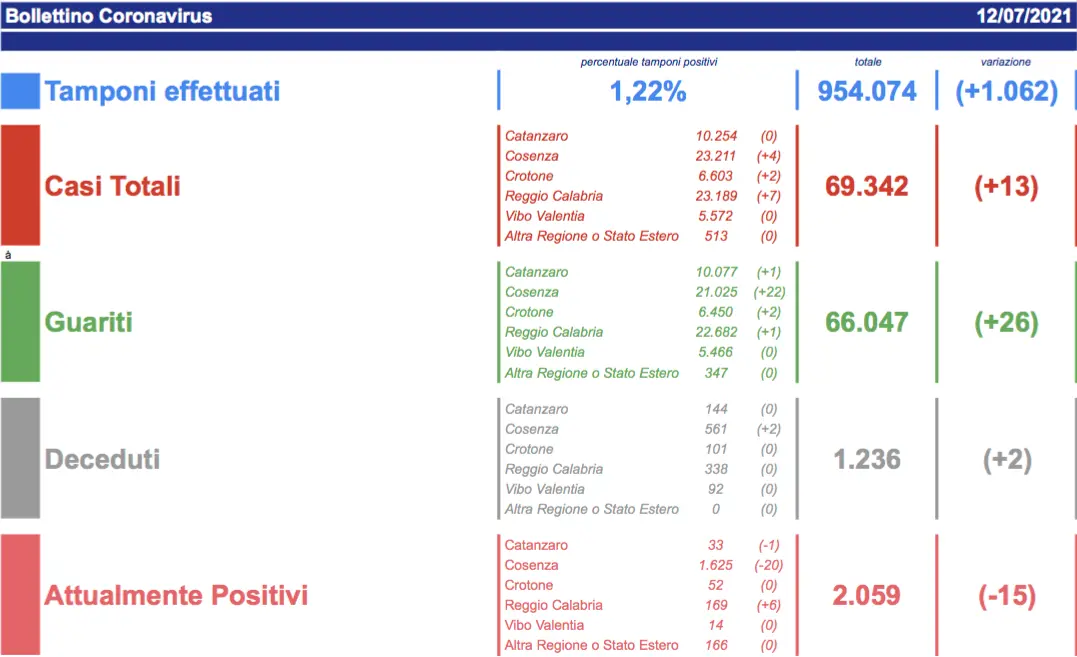The width and height of the screenshot is (1077, 657).
Task: Click the 'percentuale tamponi positivi' column label
Action: 648,62
